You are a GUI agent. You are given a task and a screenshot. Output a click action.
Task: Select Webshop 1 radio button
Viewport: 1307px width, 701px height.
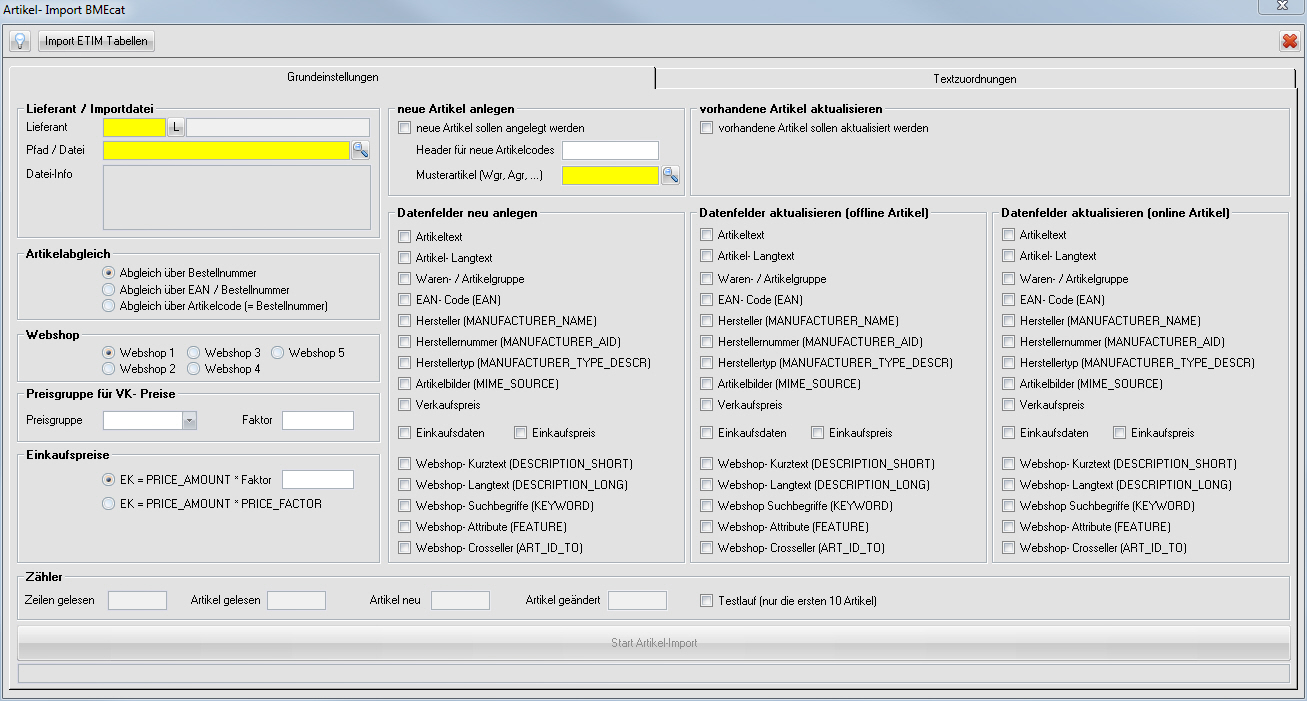109,353
